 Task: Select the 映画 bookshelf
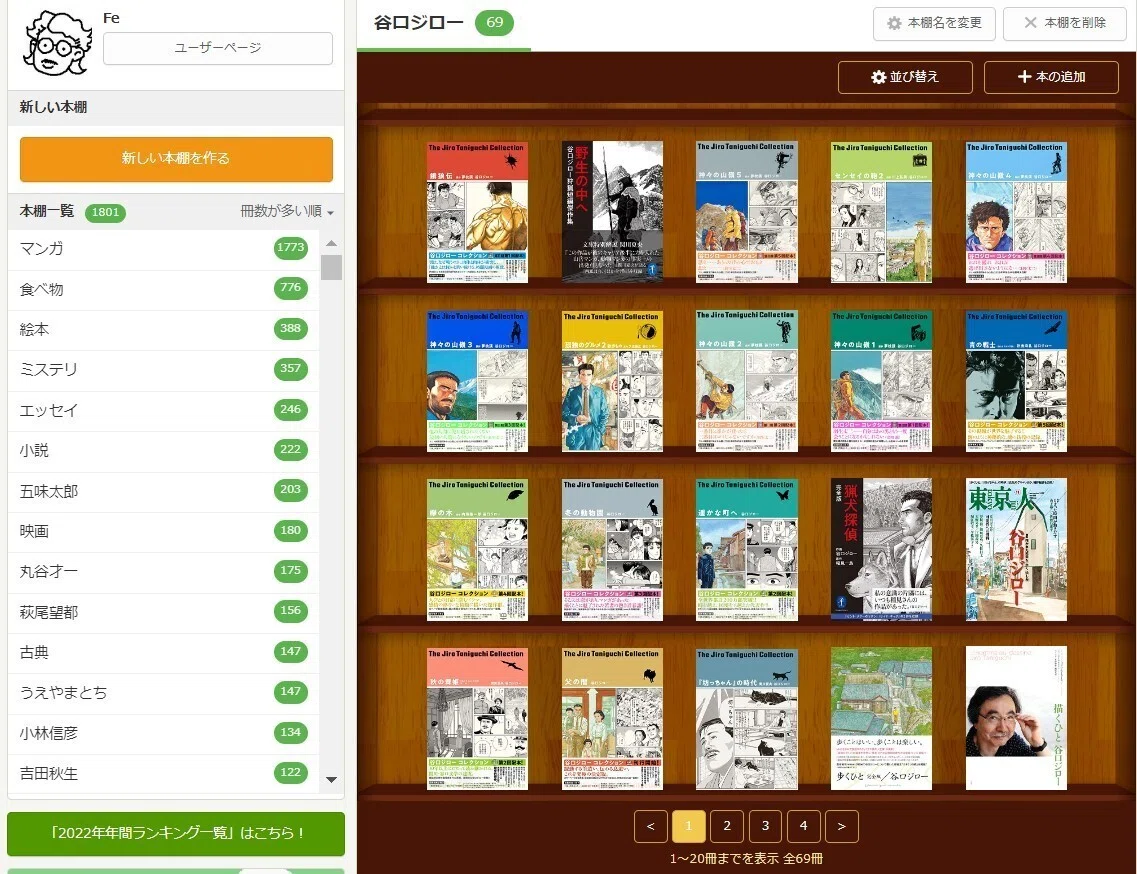[163, 531]
